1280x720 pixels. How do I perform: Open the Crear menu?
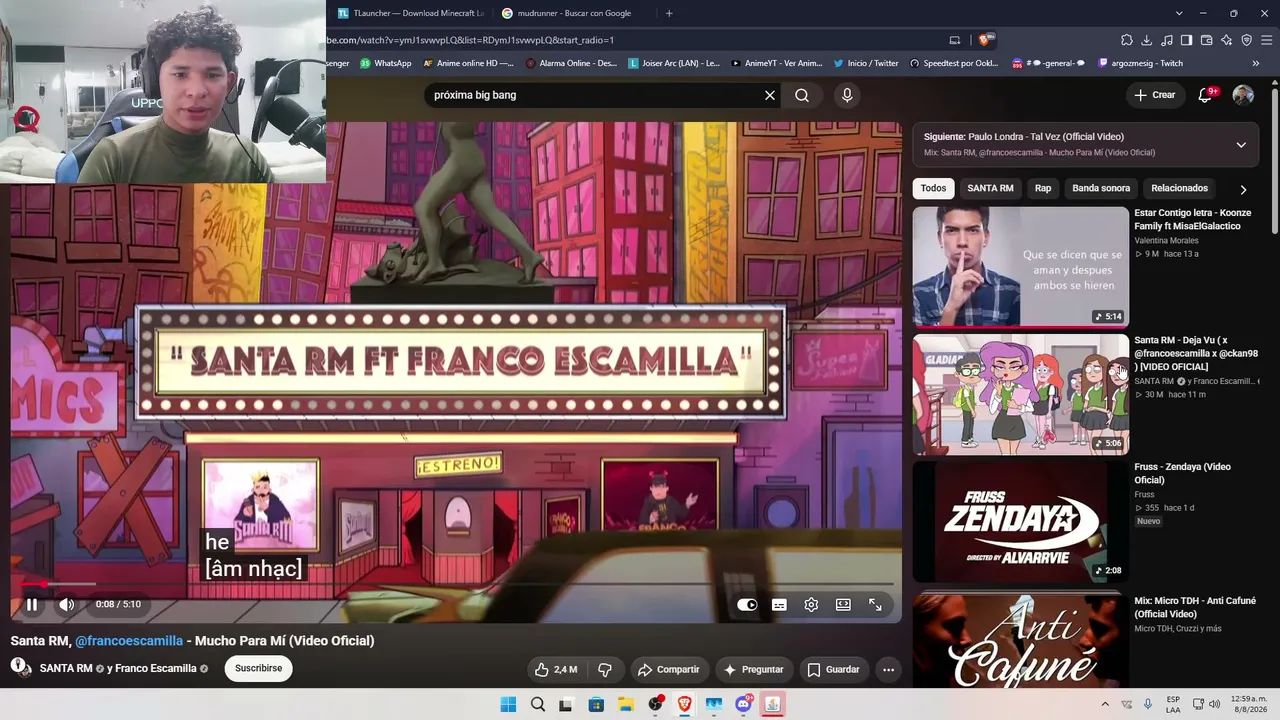point(1154,95)
